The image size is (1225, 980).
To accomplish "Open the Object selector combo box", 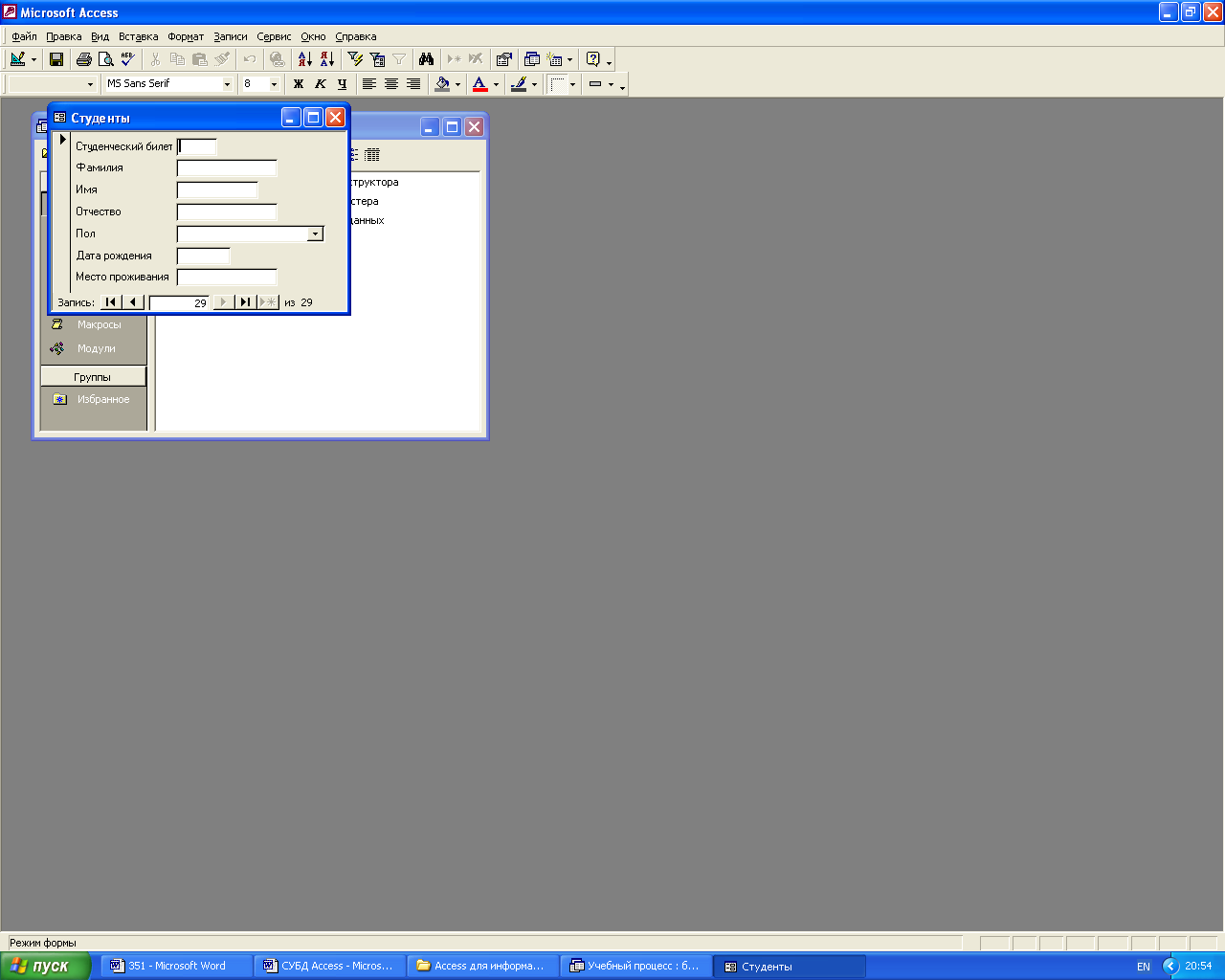I will (53, 84).
